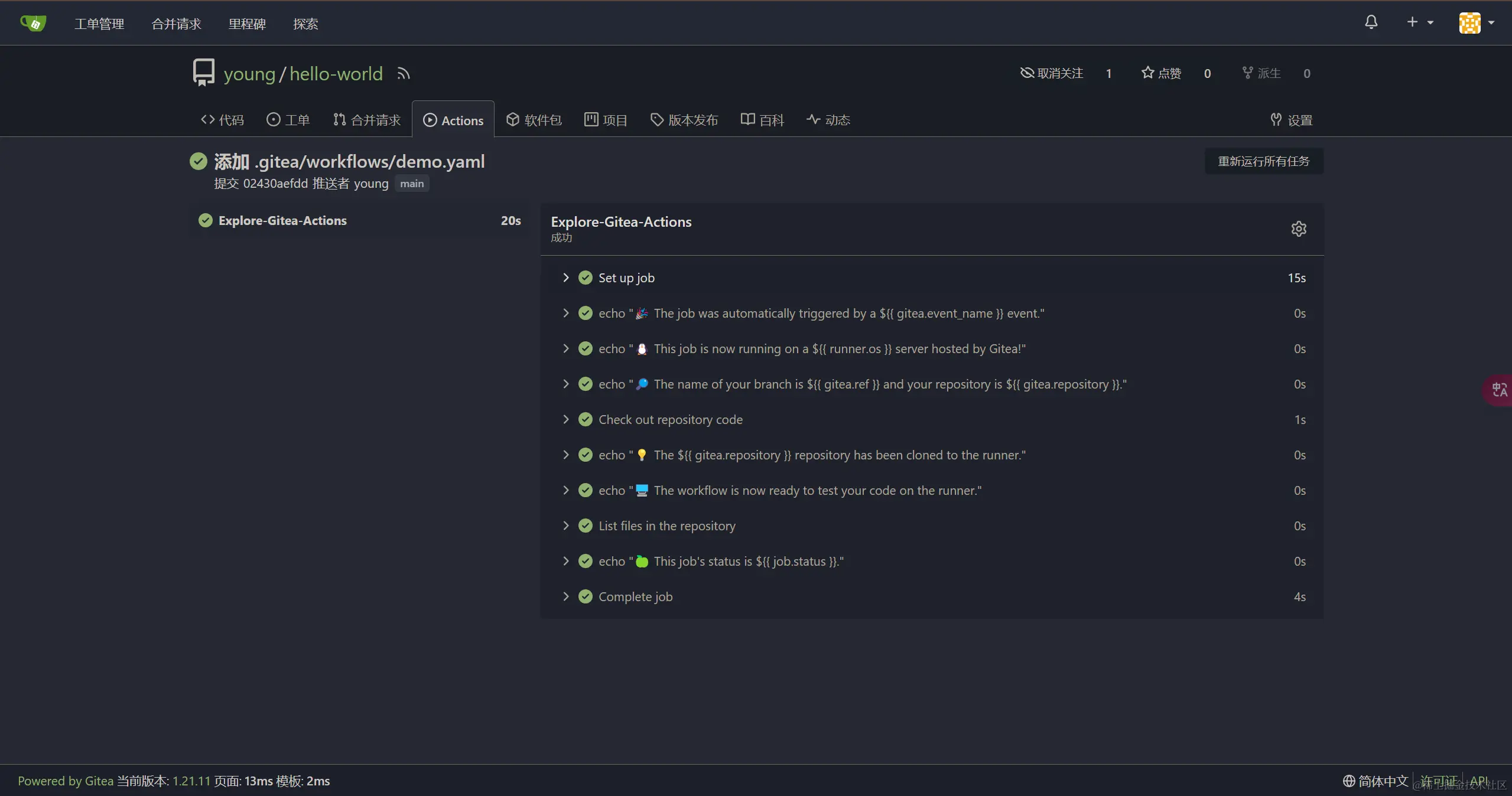Open the job log settings gear
The height and width of the screenshot is (796, 1512).
click(1298, 229)
